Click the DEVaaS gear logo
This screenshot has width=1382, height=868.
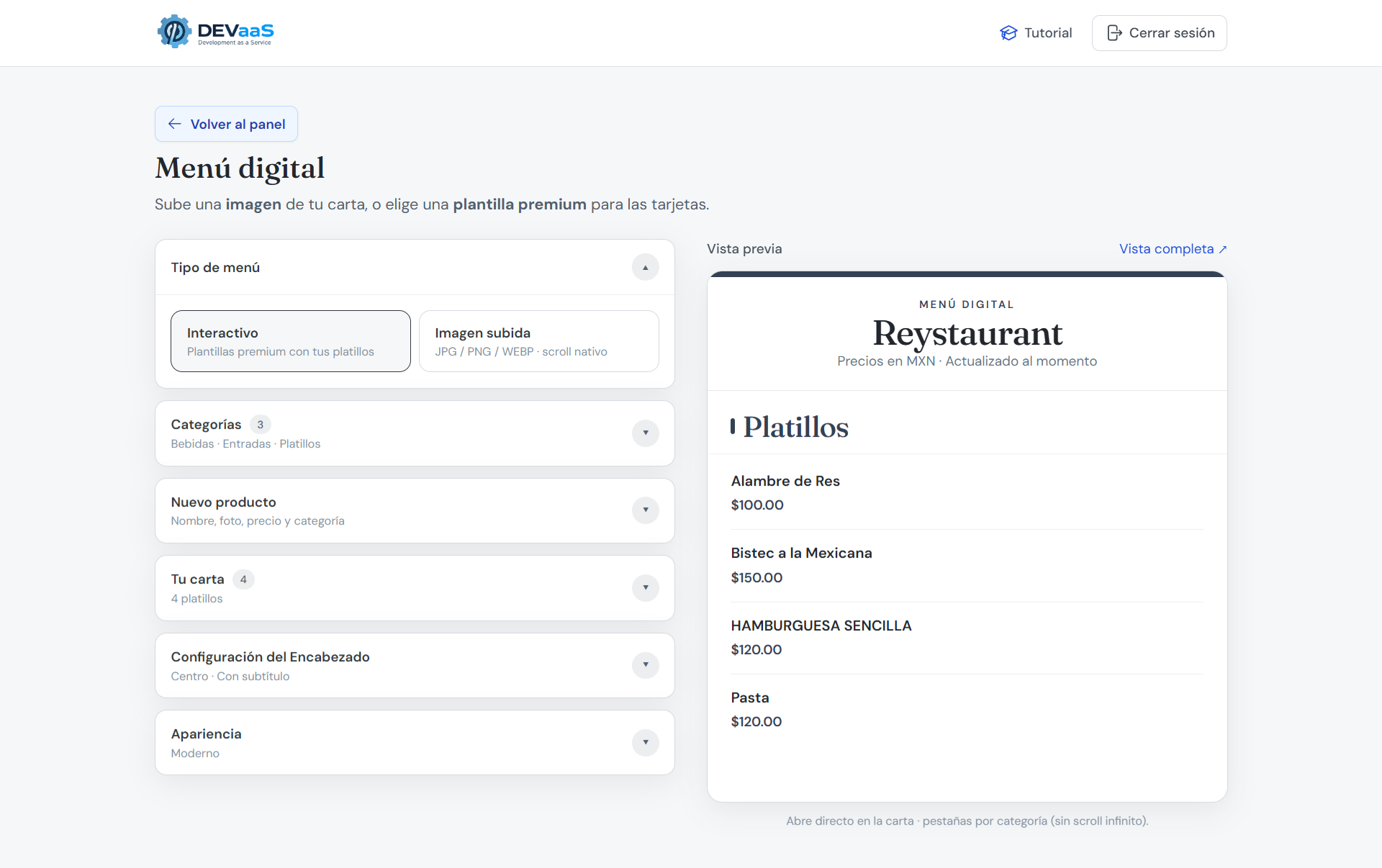coord(174,32)
